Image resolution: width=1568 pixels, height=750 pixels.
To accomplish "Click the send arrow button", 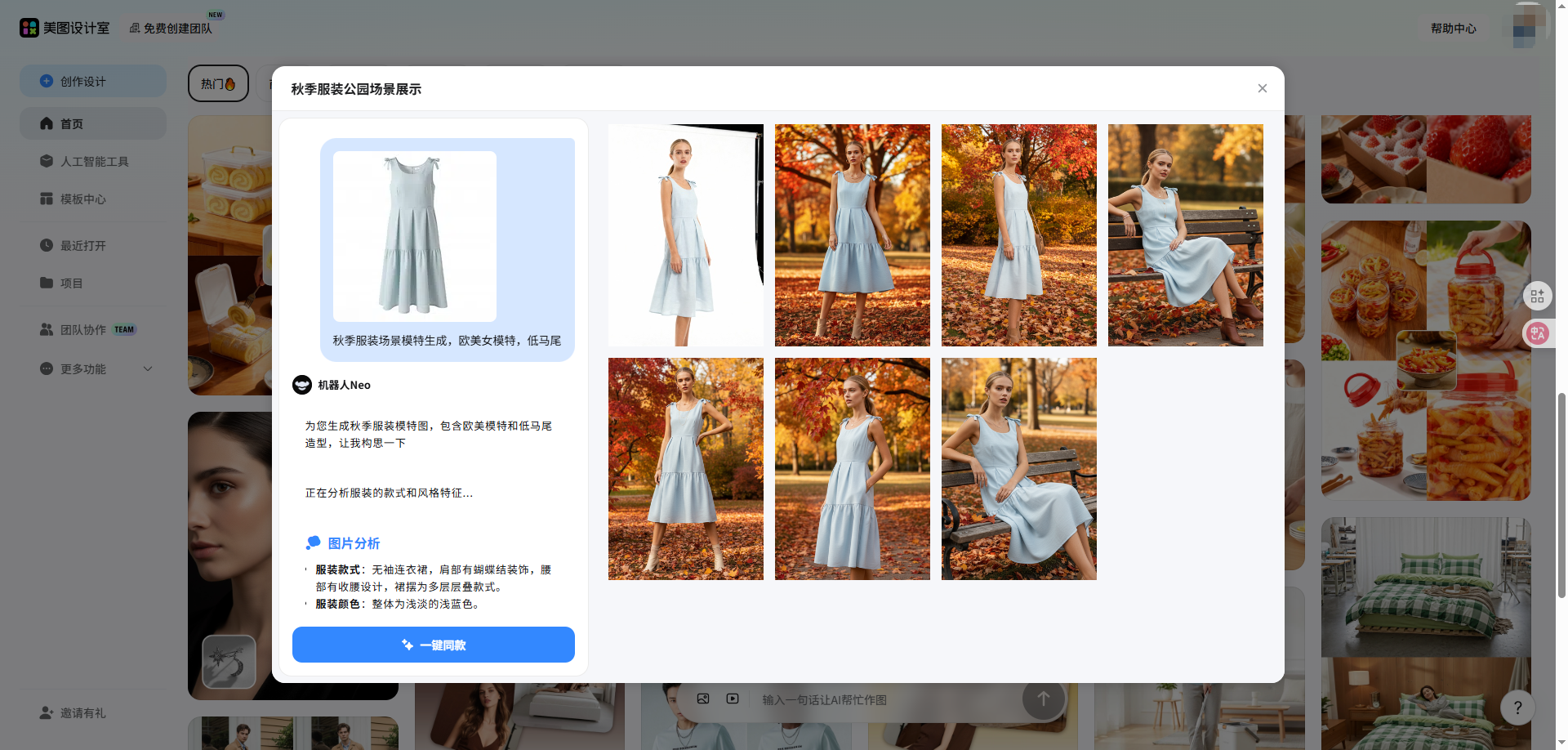I will click(x=1043, y=699).
